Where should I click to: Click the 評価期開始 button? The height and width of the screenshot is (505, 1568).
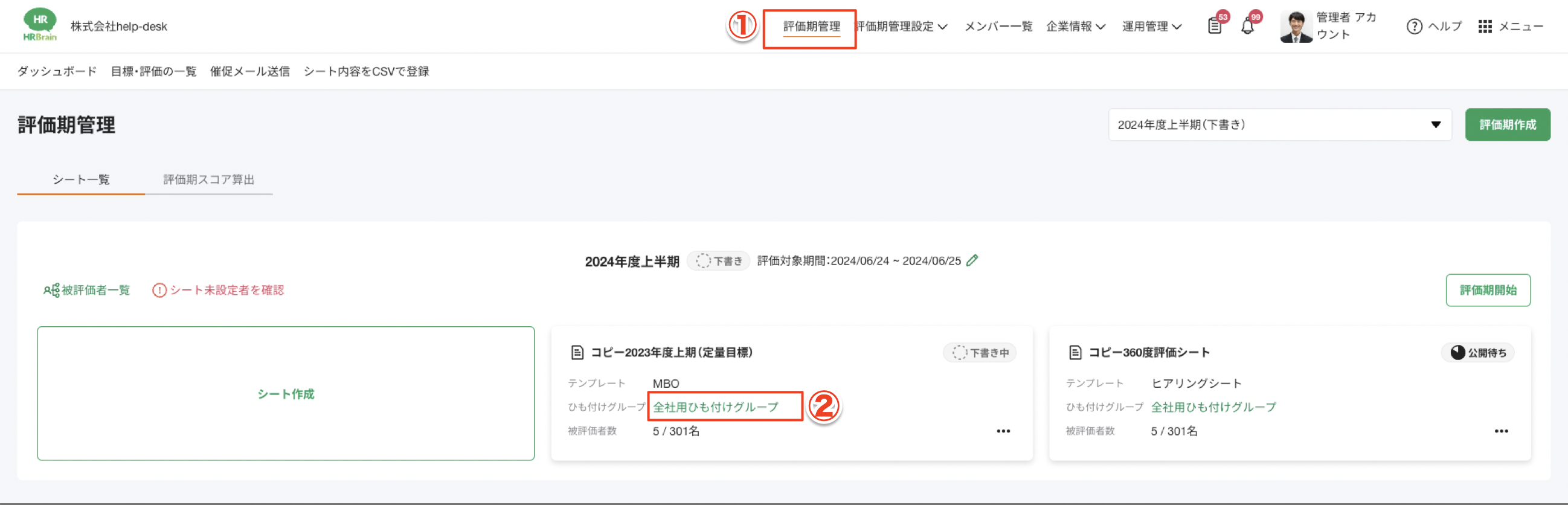(x=1488, y=290)
